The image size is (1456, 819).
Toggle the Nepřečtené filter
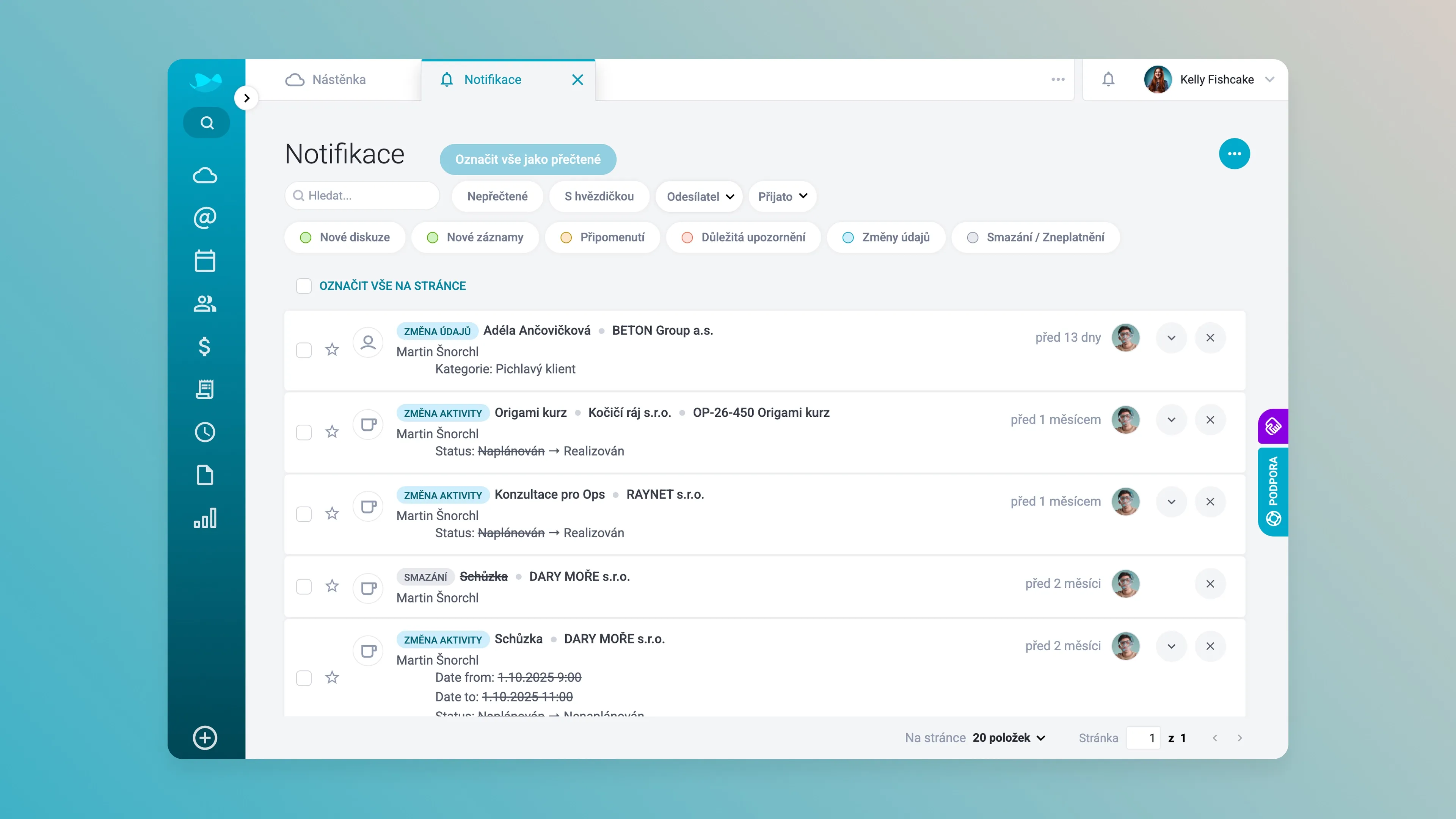(x=497, y=197)
